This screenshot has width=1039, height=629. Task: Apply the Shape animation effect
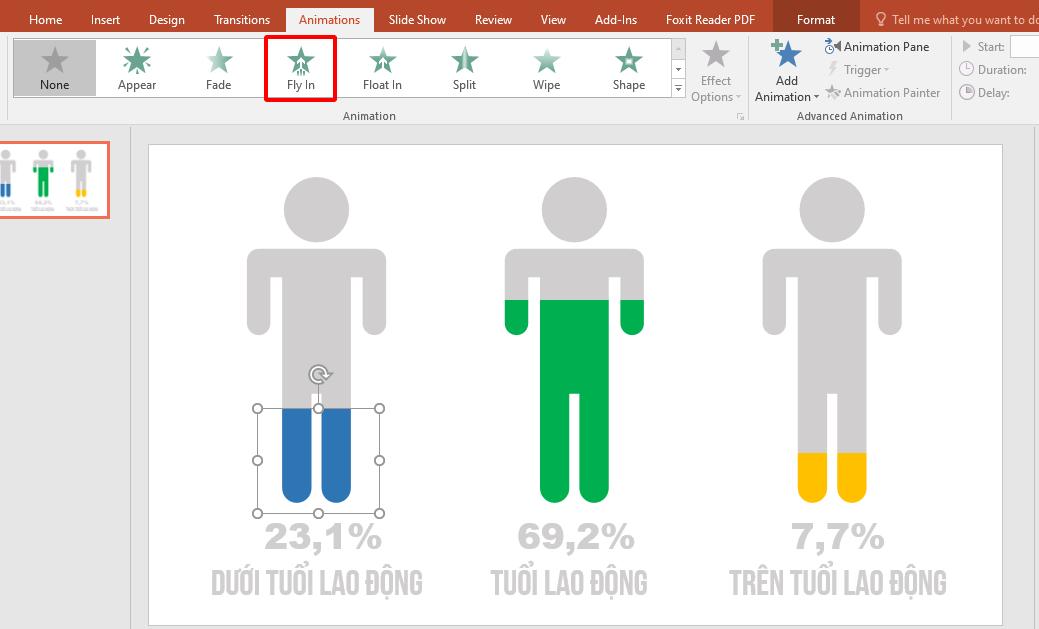[628, 67]
